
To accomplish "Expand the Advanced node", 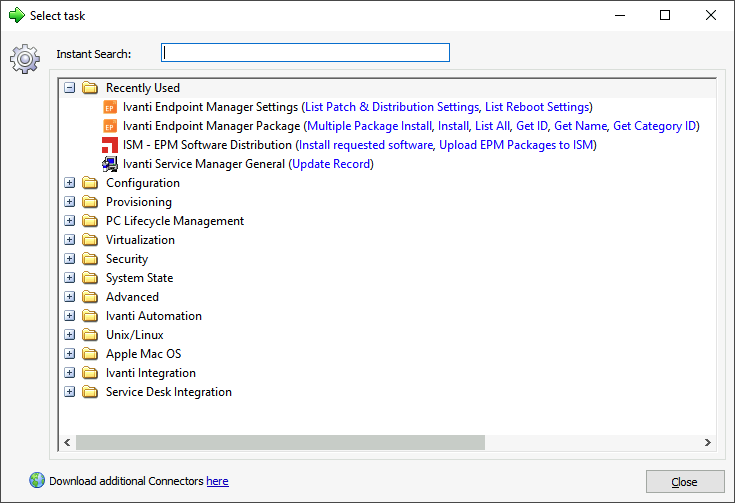I will coord(69,297).
